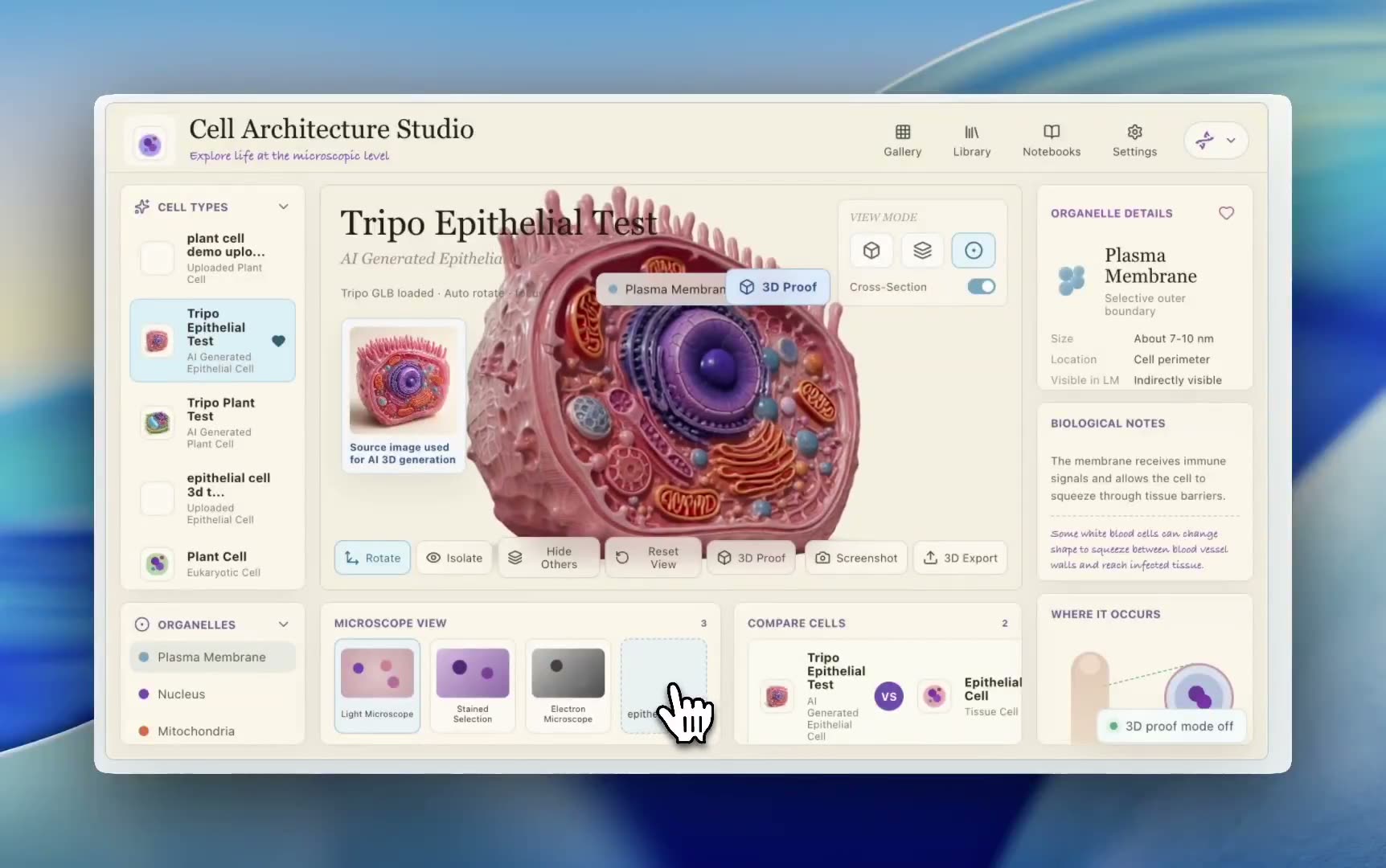Click Reset View button

[654, 558]
